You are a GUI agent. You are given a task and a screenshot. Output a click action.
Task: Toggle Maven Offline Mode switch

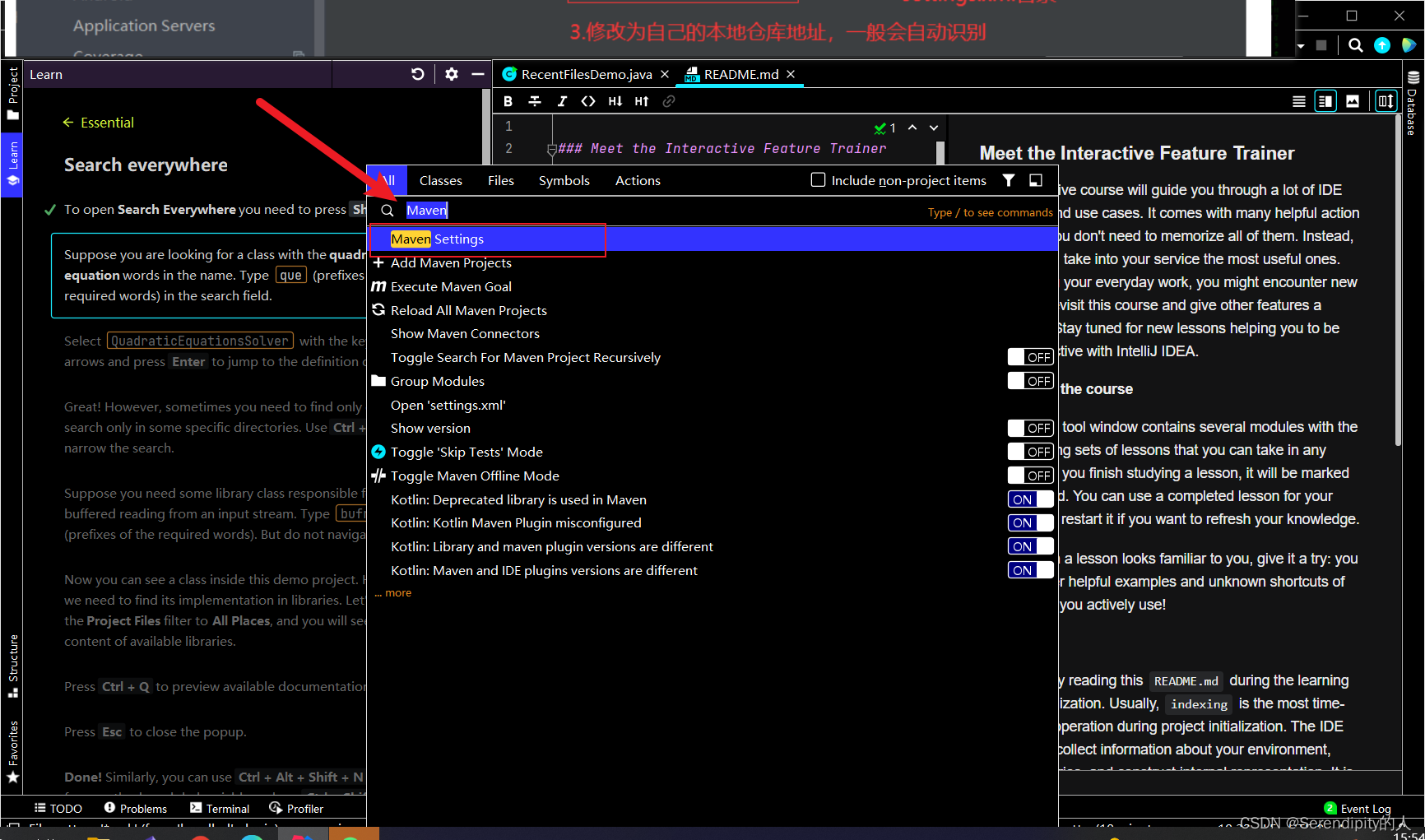tap(1030, 476)
